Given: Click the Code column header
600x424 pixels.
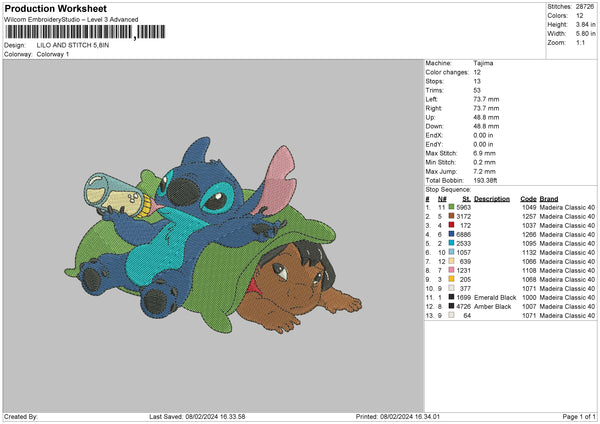Looking at the screenshot, I should coord(528,199).
